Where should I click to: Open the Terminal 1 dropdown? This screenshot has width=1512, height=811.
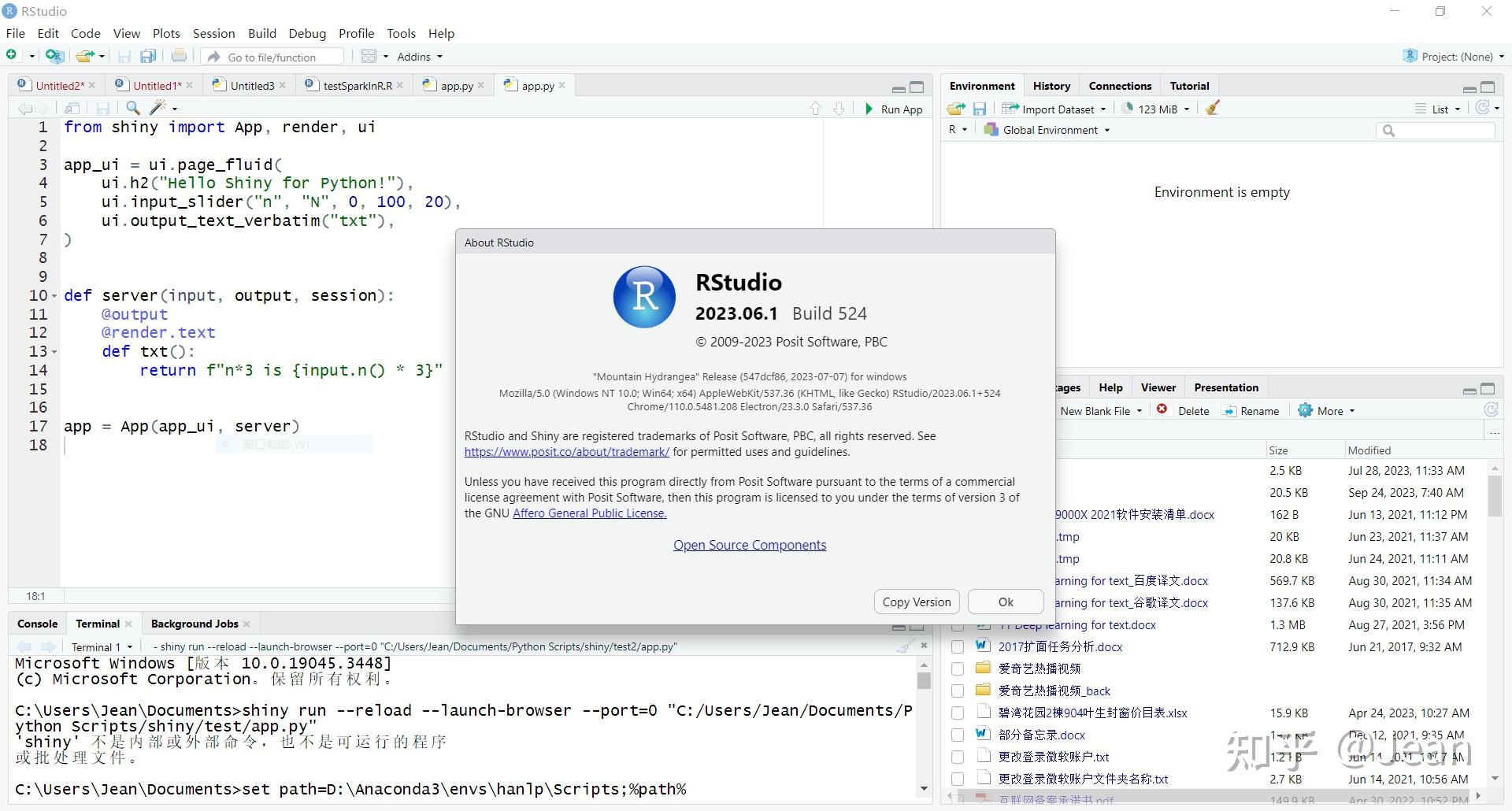[x=102, y=647]
